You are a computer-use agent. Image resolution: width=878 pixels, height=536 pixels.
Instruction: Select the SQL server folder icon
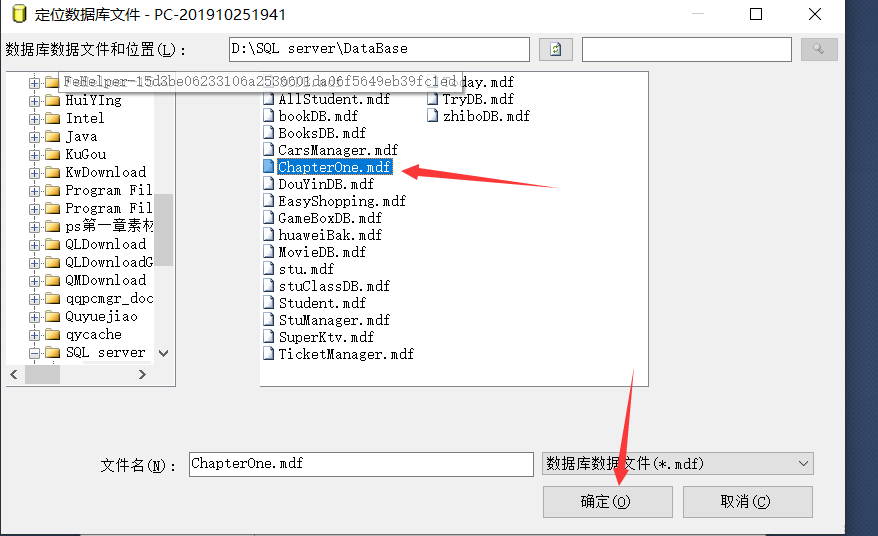pyautogui.click(x=52, y=353)
